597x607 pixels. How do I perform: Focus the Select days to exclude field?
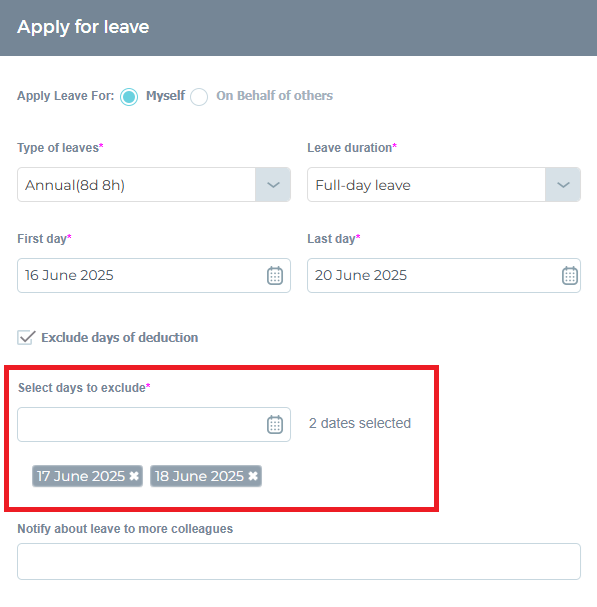click(154, 424)
